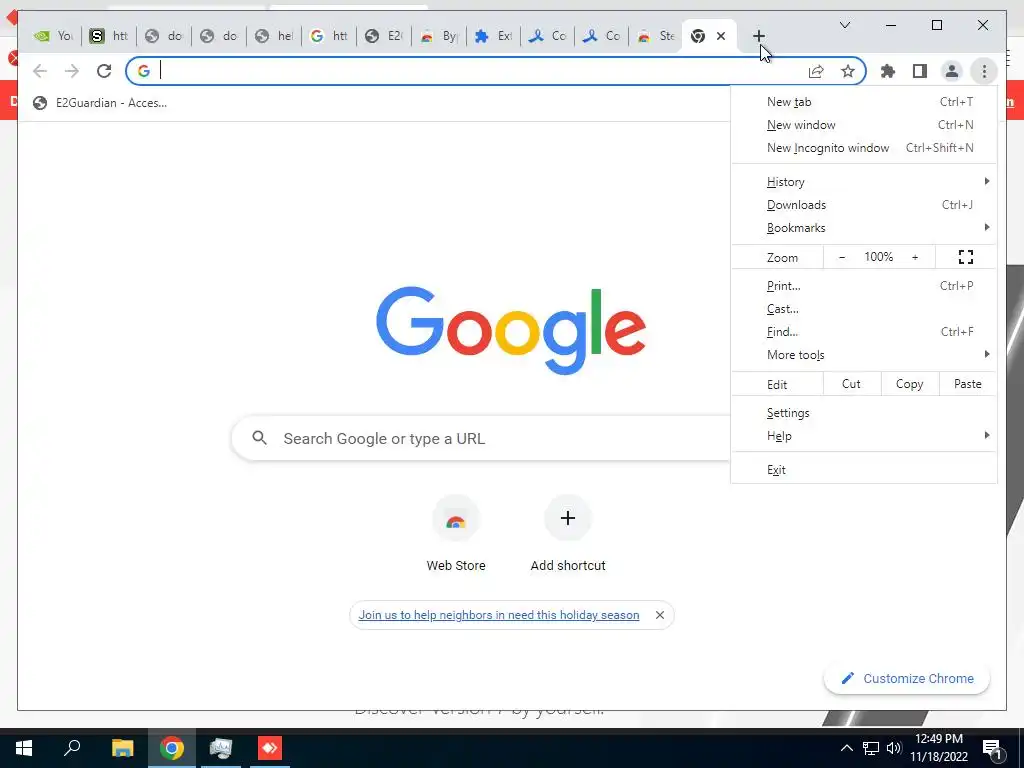Click Copy in the Edit row
1024x768 pixels.
pyautogui.click(x=910, y=384)
